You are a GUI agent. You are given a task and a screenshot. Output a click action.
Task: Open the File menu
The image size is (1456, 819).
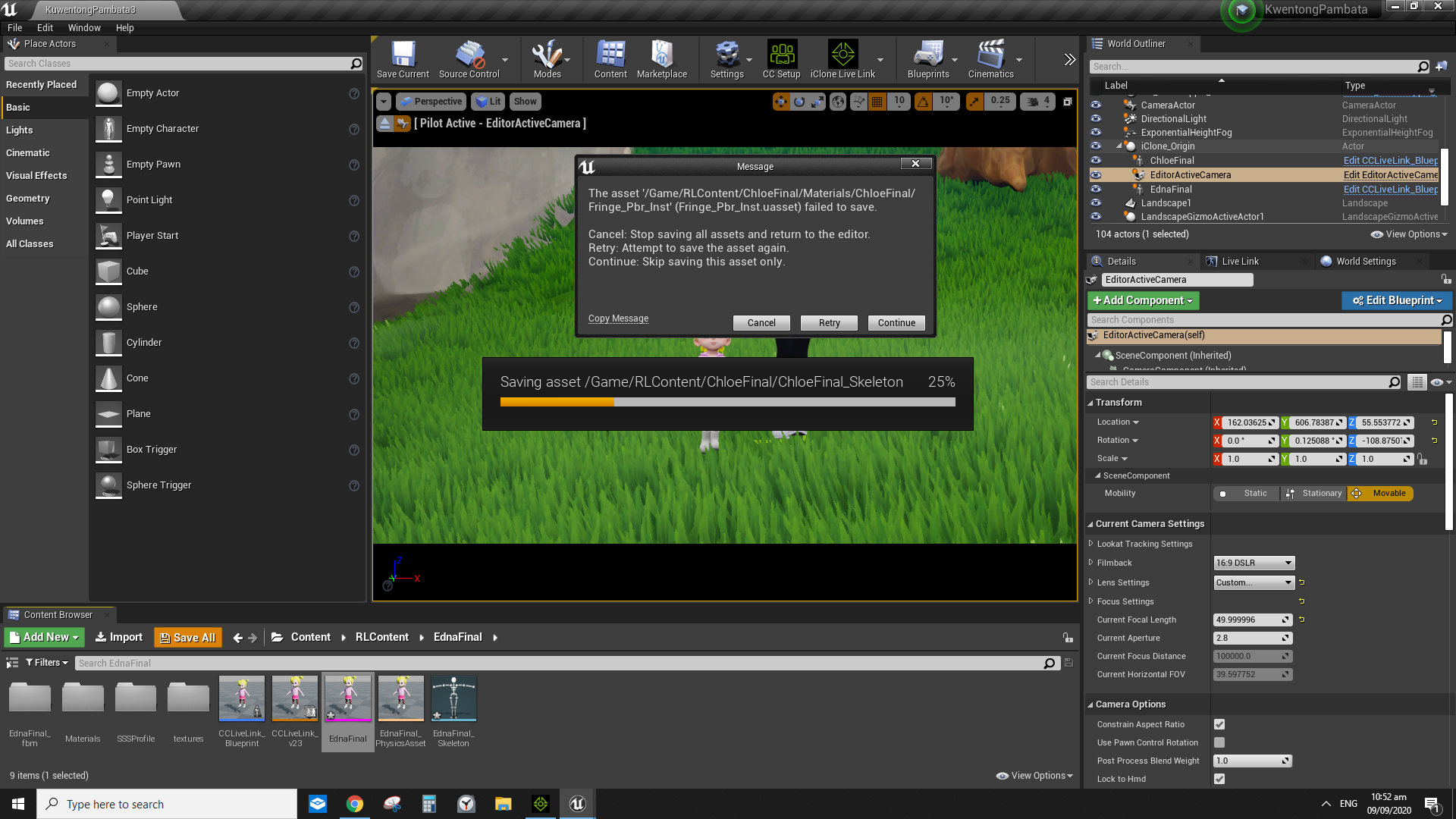[x=14, y=28]
